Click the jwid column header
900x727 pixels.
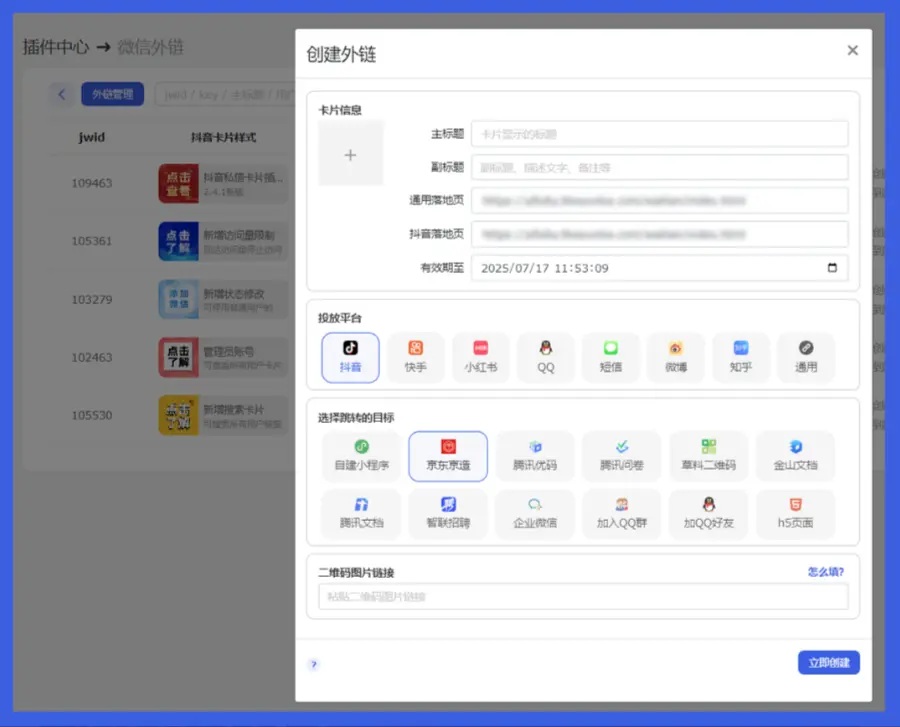tap(92, 137)
